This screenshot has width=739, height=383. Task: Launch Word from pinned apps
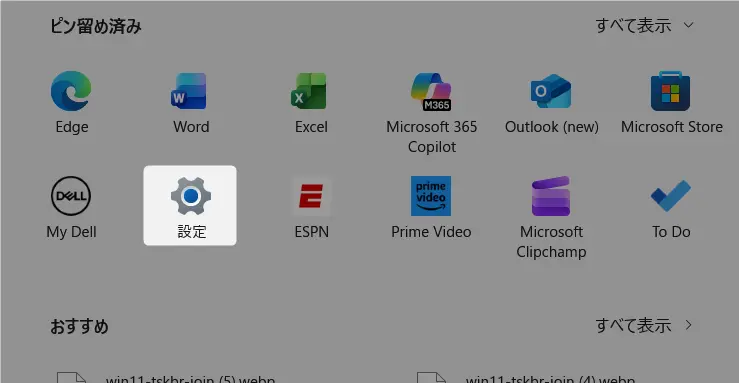pyautogui.click(x=190, y=102)
